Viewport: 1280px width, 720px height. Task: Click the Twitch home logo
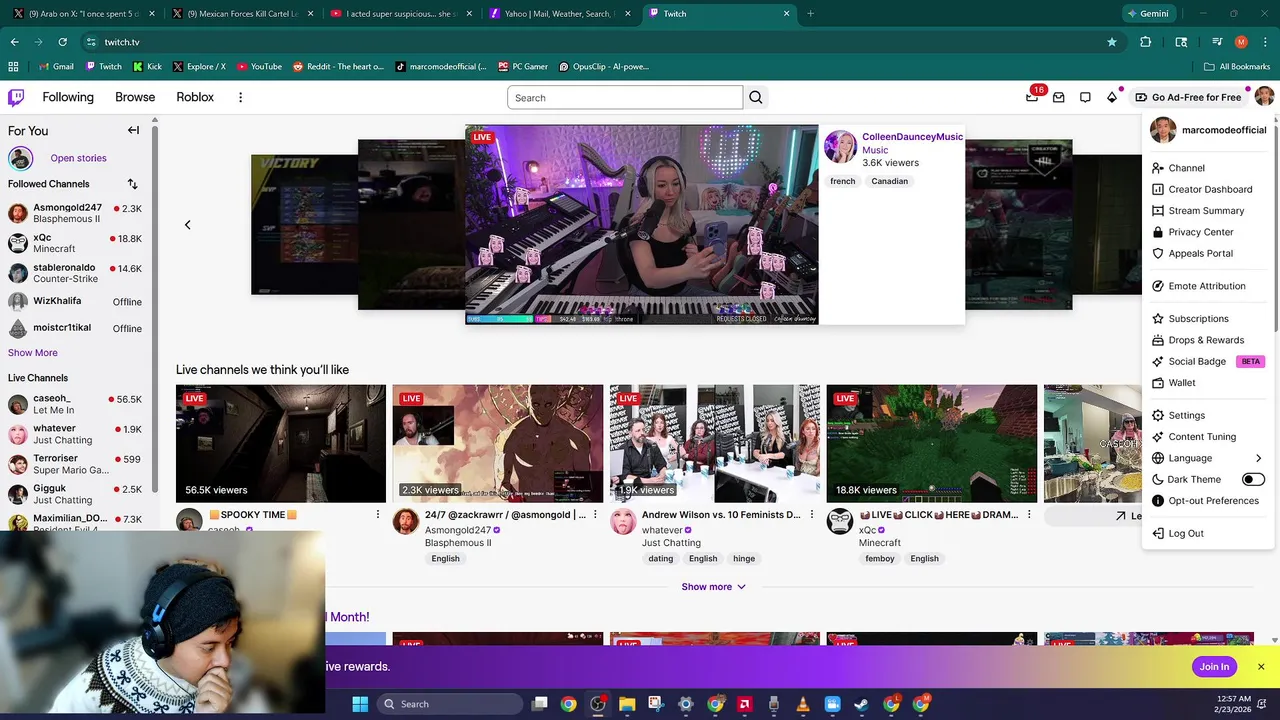(16, 97)
